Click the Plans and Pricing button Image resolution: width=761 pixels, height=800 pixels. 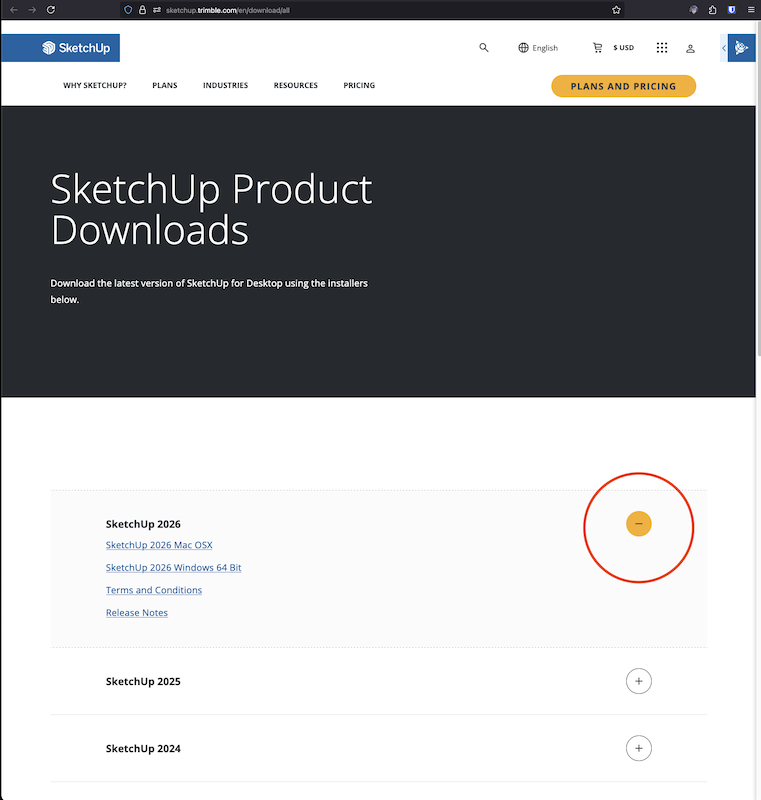pos(623,86)
